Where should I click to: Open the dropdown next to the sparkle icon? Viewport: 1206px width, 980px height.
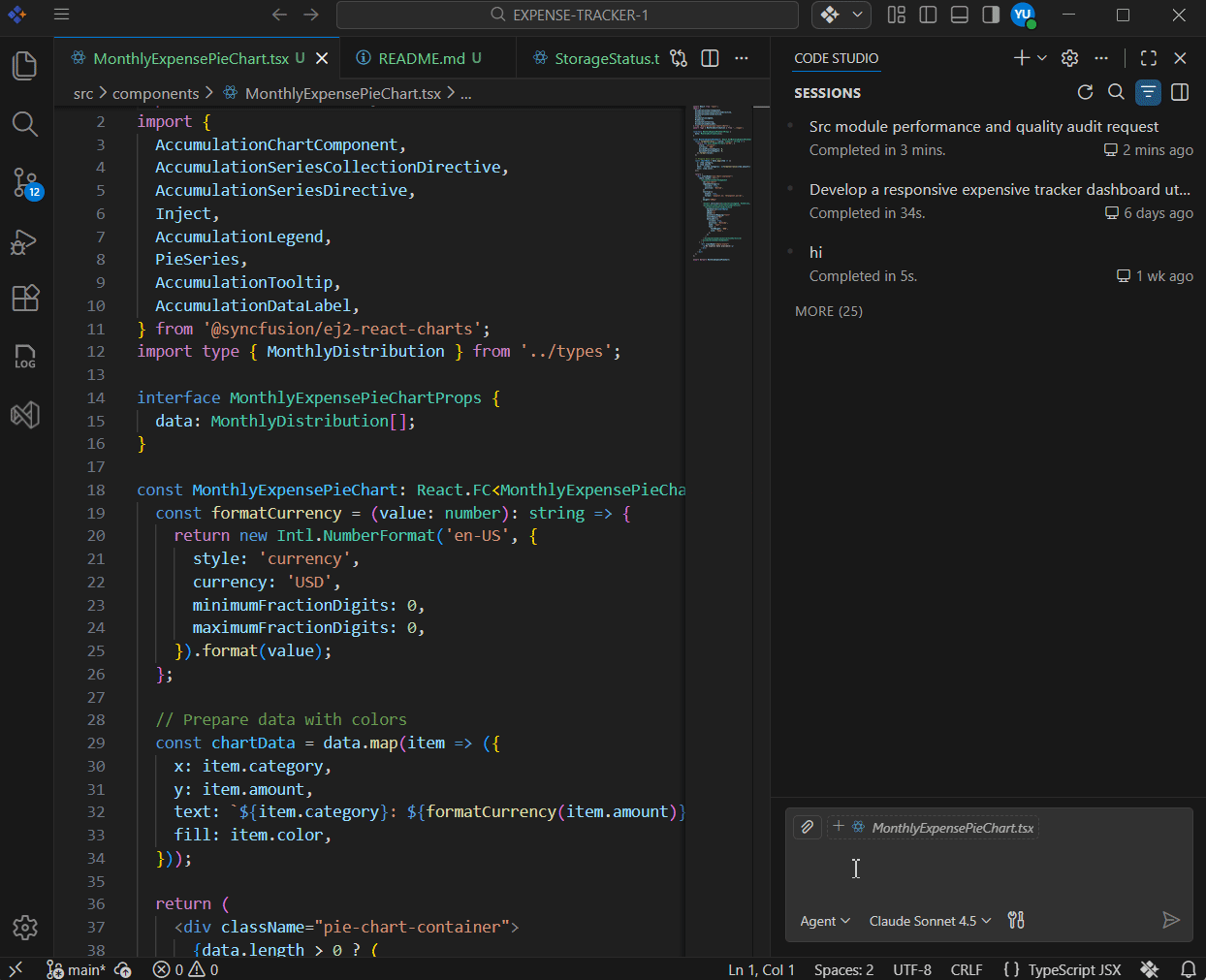point(858,15)
